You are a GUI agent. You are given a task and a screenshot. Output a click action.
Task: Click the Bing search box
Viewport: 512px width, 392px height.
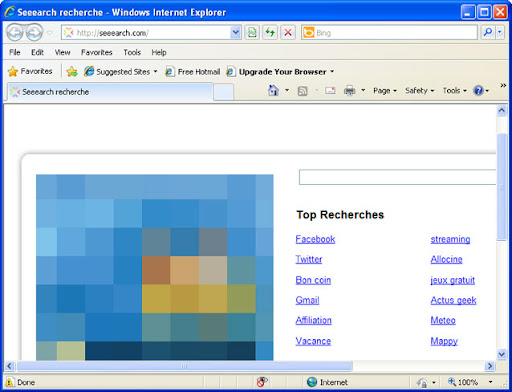coord(389,33)
